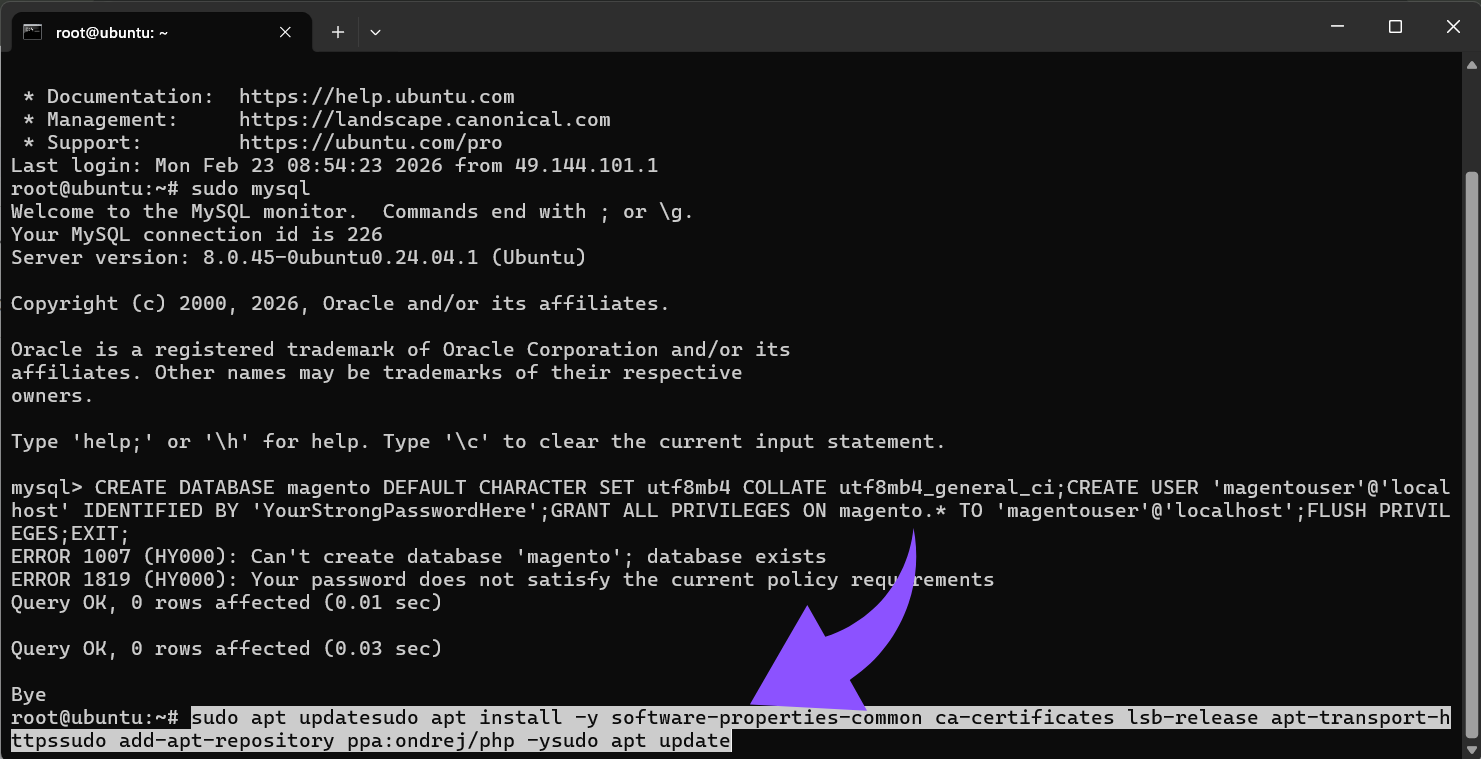Click the sudo mysql command text

tap(250, 189)
